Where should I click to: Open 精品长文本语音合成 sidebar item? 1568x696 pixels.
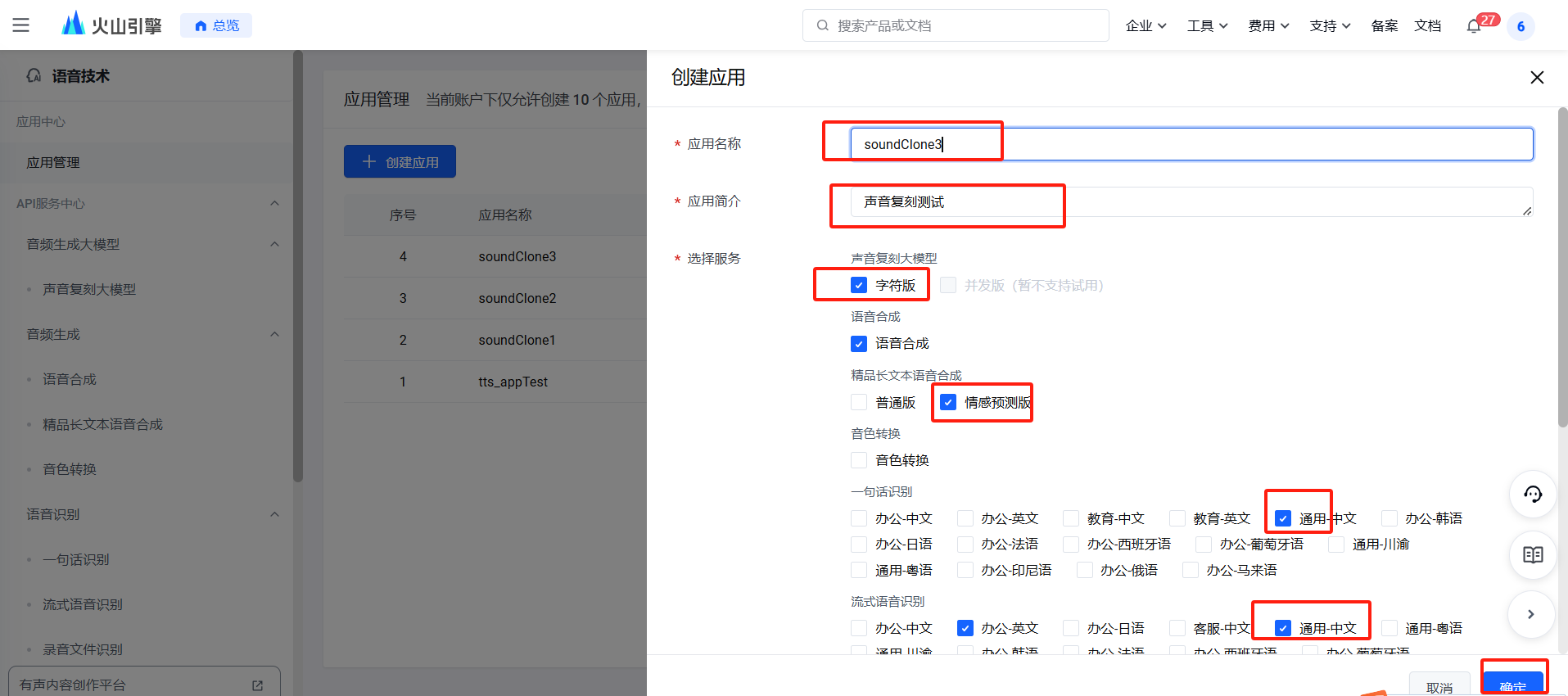coord(102,424)
